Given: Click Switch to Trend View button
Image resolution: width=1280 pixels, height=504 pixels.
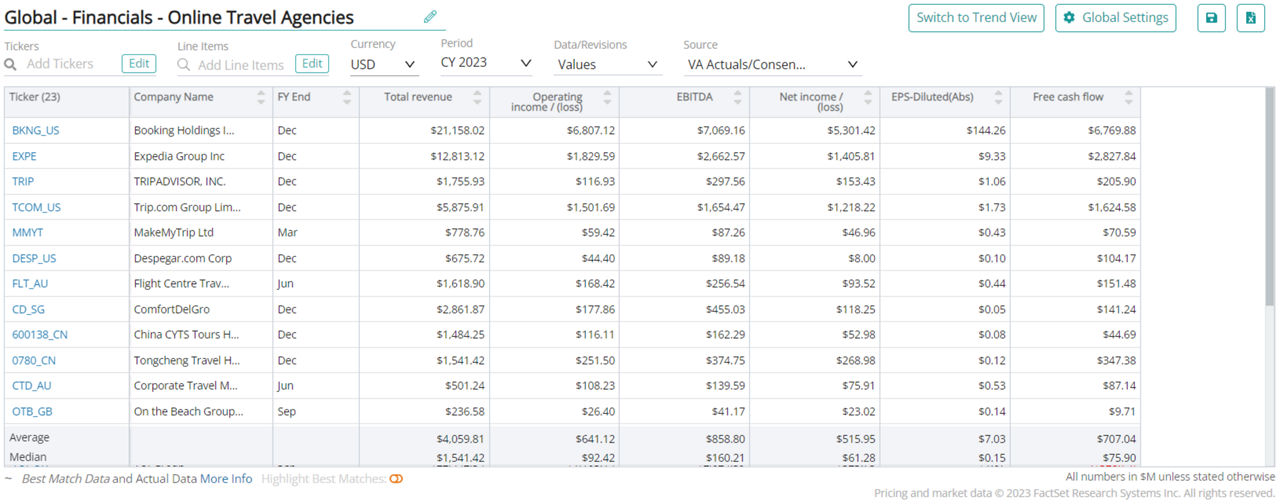Looking at the screenshot, I should 975,18.
